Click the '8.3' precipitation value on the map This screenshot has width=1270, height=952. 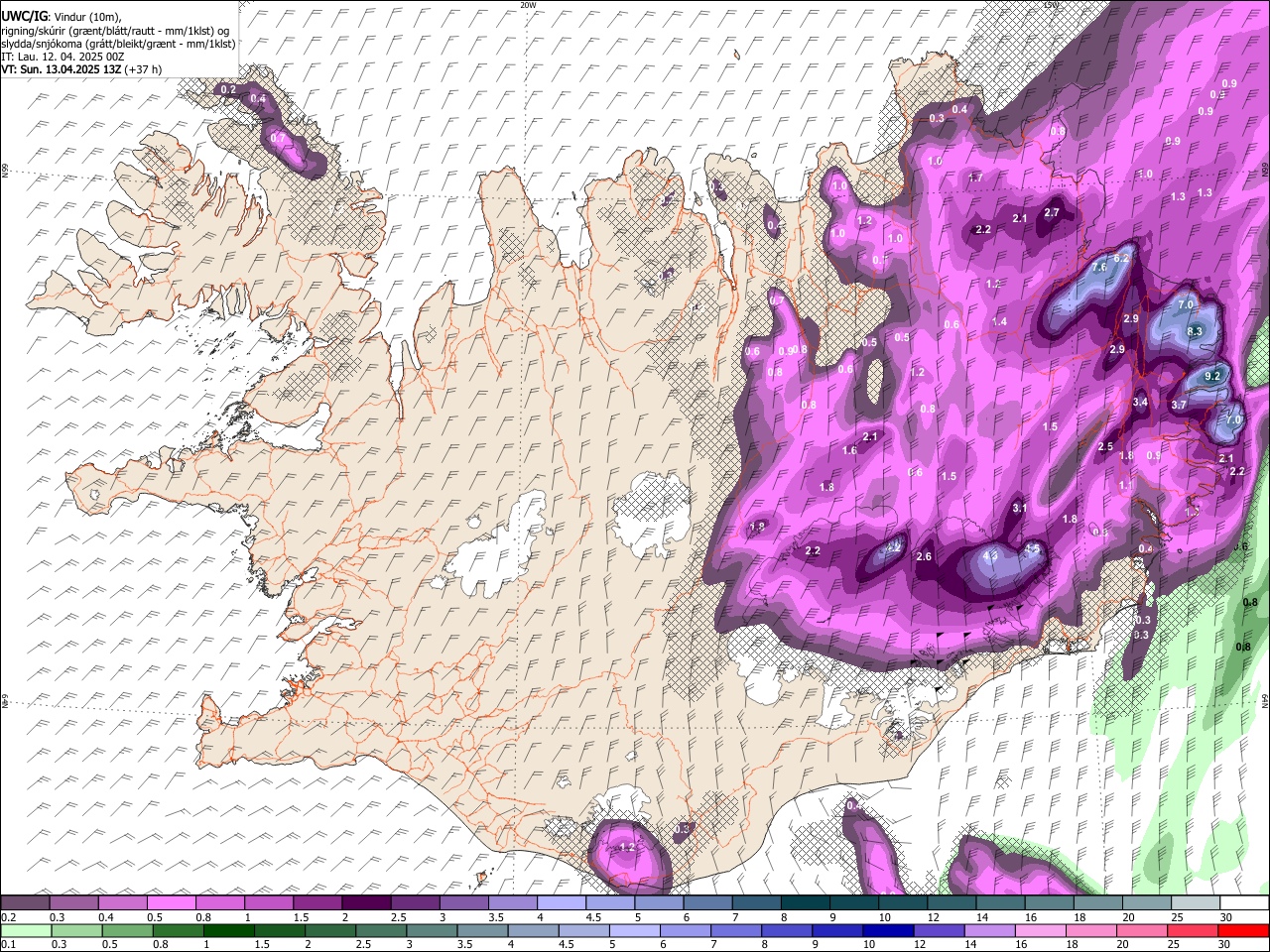pos(1195,331)
